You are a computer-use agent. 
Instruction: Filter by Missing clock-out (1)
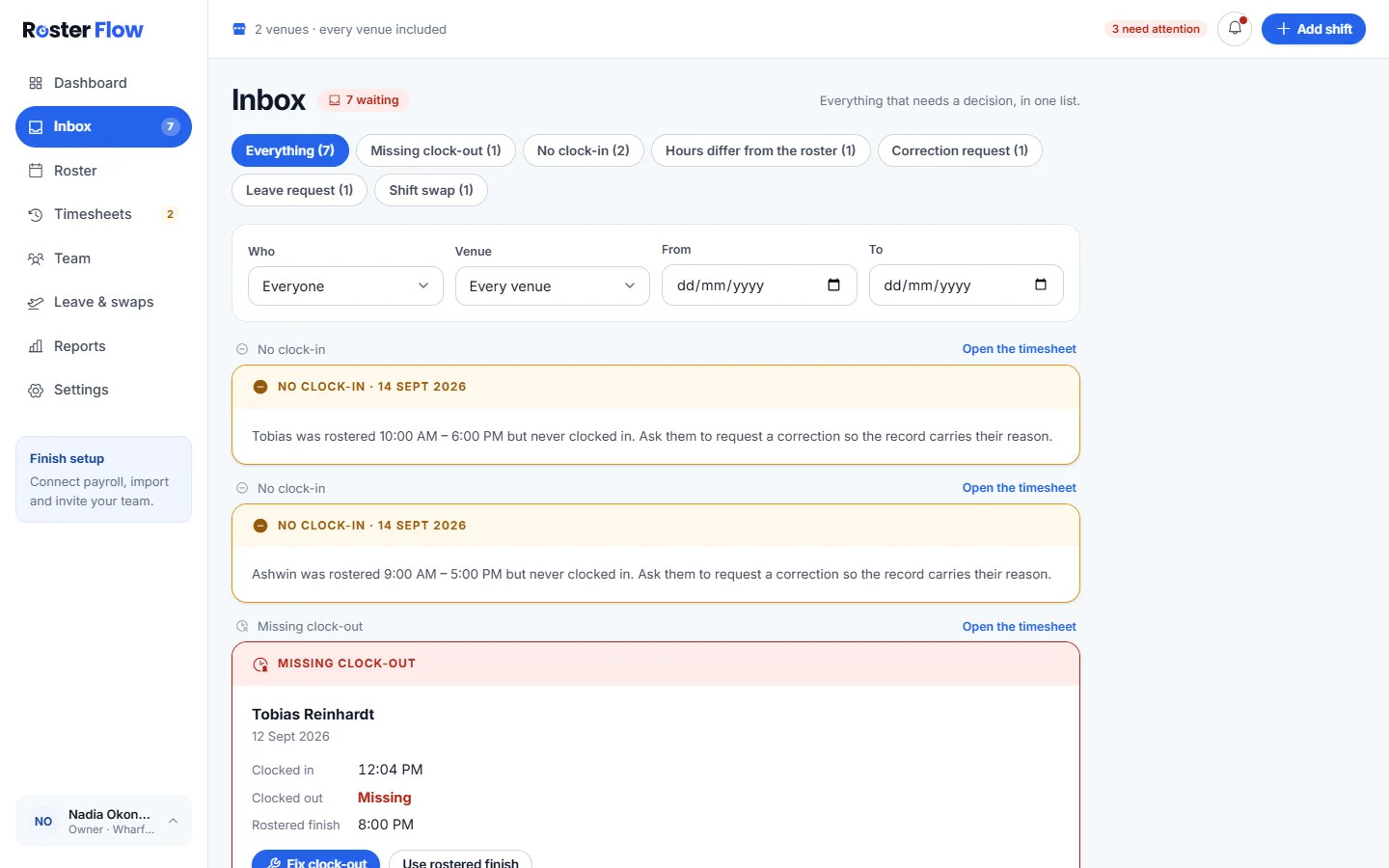tap(436, 150)
